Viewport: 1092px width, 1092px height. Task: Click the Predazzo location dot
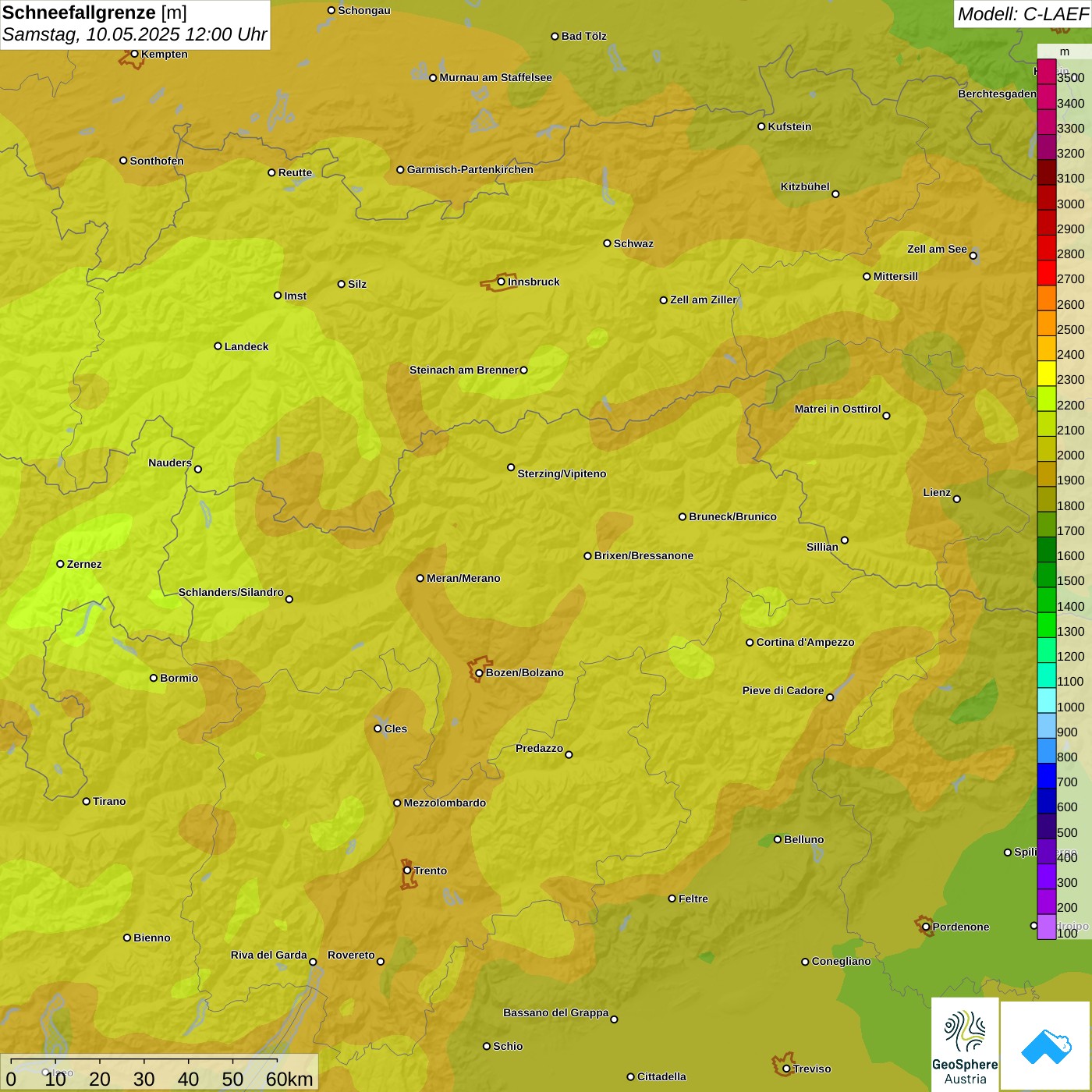click(569, 754)
